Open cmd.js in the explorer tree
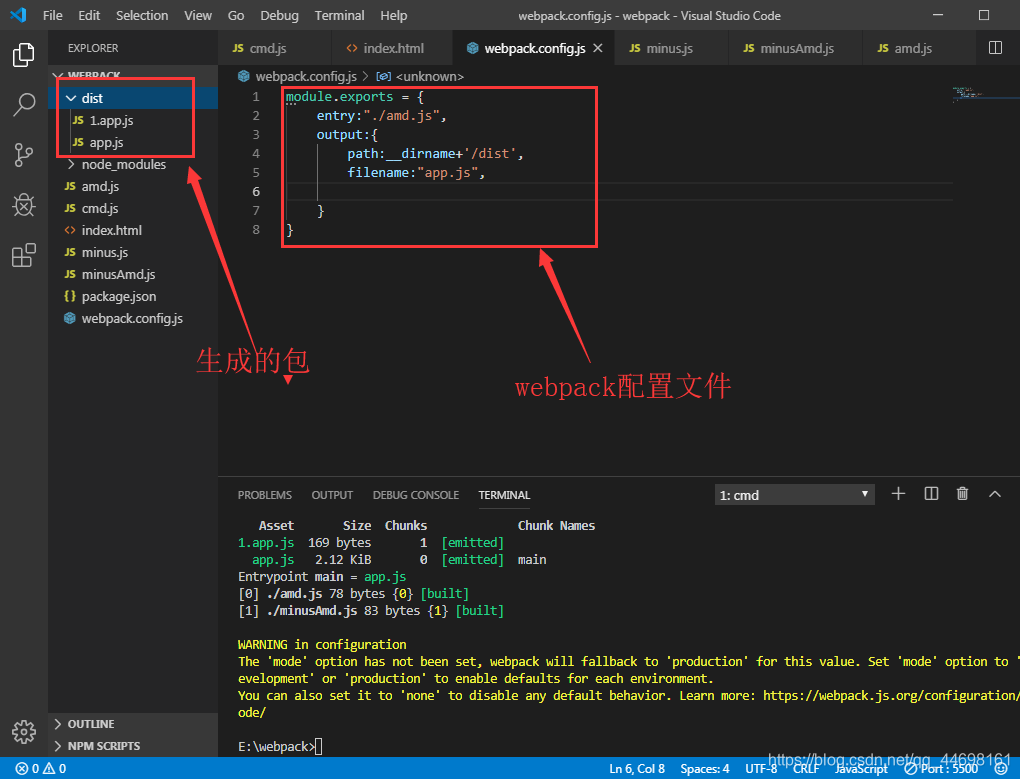The height and width of the screenshot is (779, 1020). [x=100, y=209]
